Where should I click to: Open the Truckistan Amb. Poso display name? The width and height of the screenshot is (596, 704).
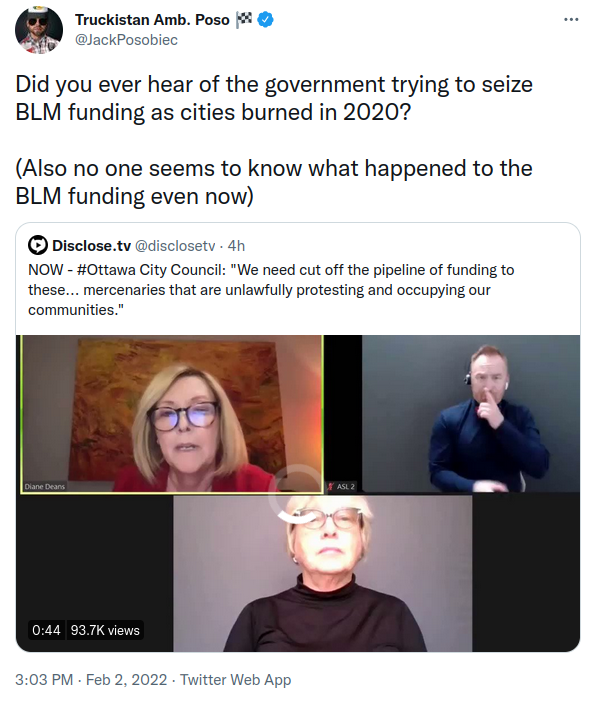click(x=152, y=20)
